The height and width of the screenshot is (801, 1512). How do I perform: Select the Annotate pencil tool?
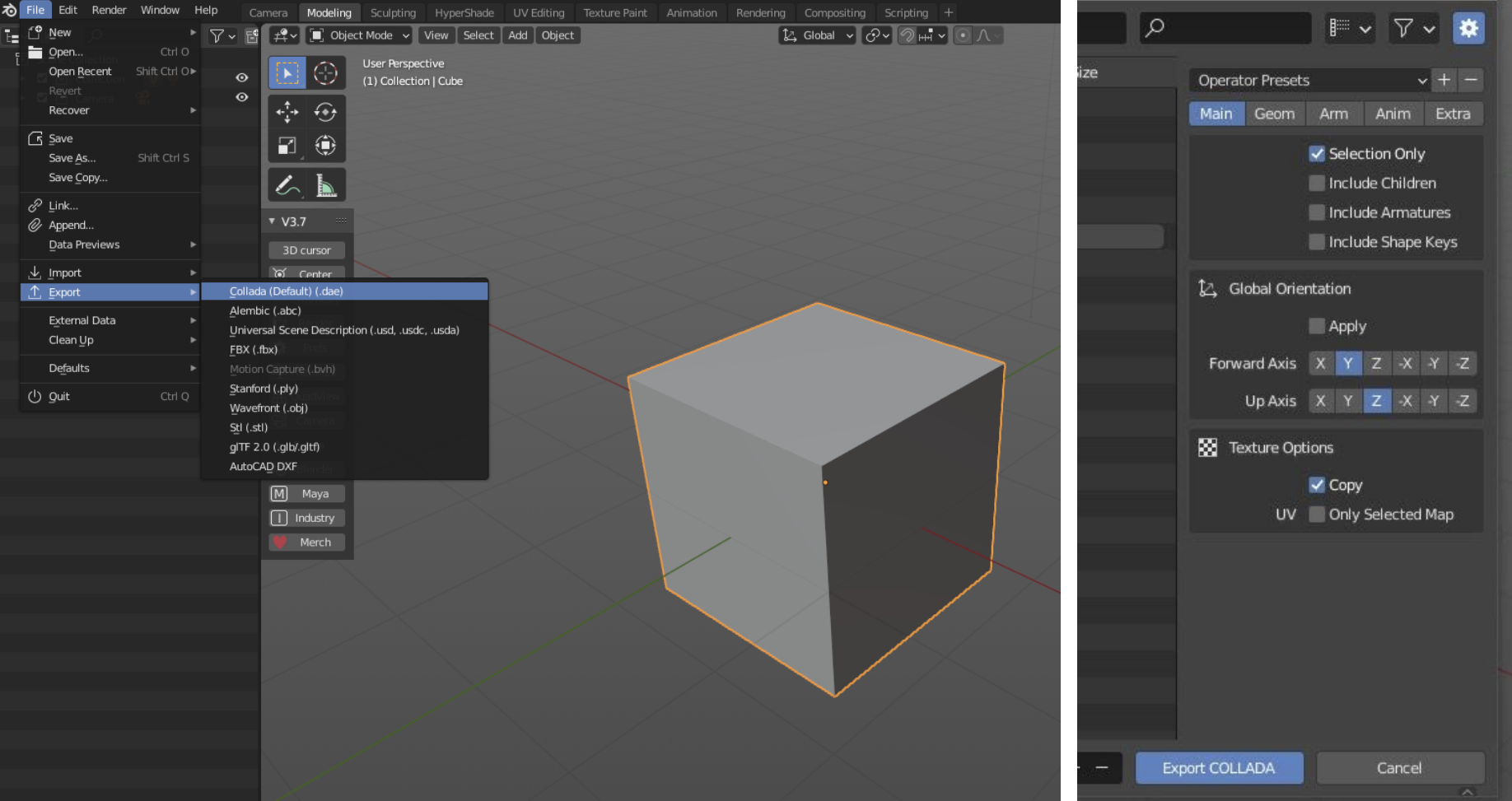pyautogui.click(x=287, y=185)
